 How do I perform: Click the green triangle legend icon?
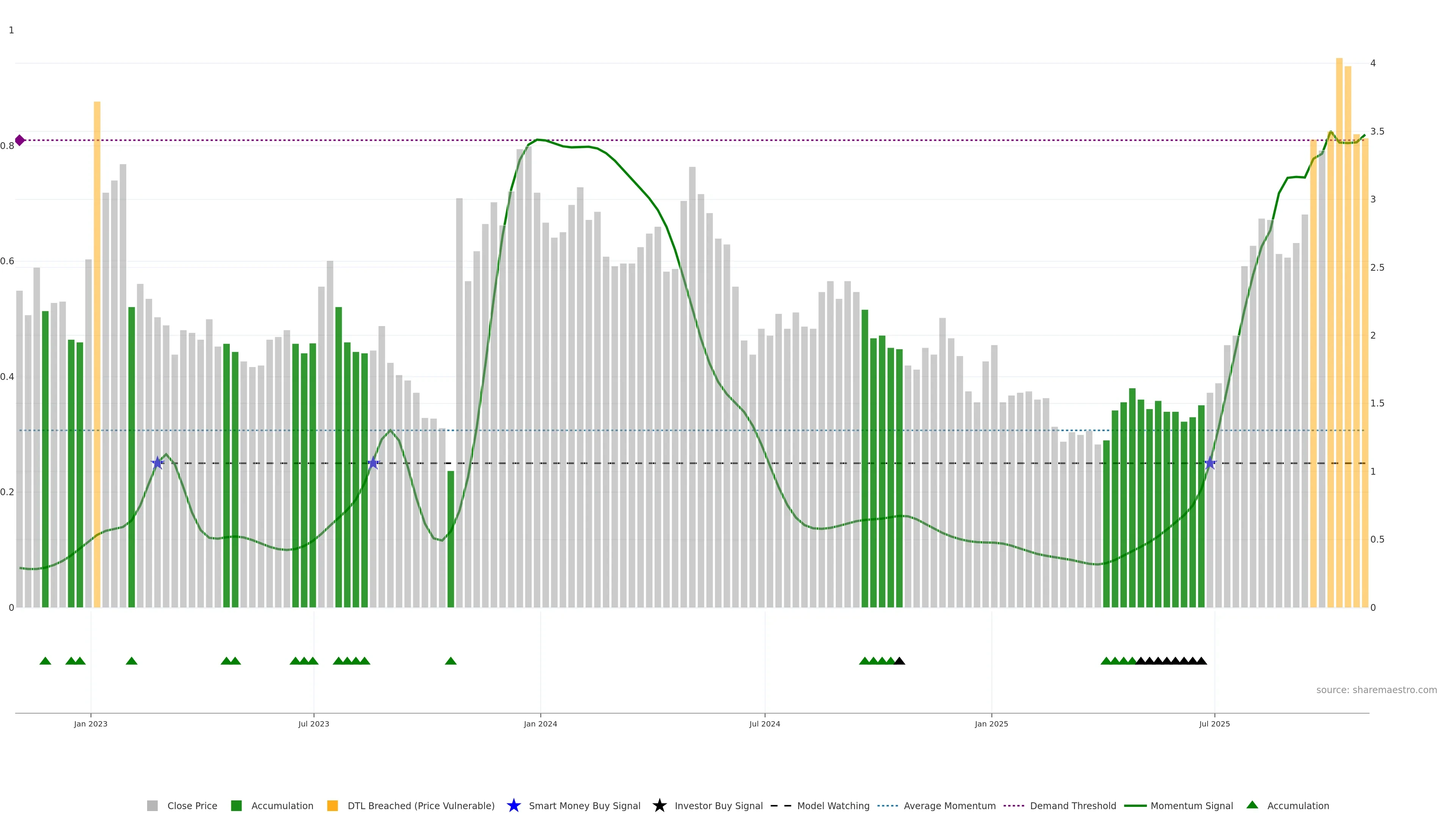pos(1252,805)
